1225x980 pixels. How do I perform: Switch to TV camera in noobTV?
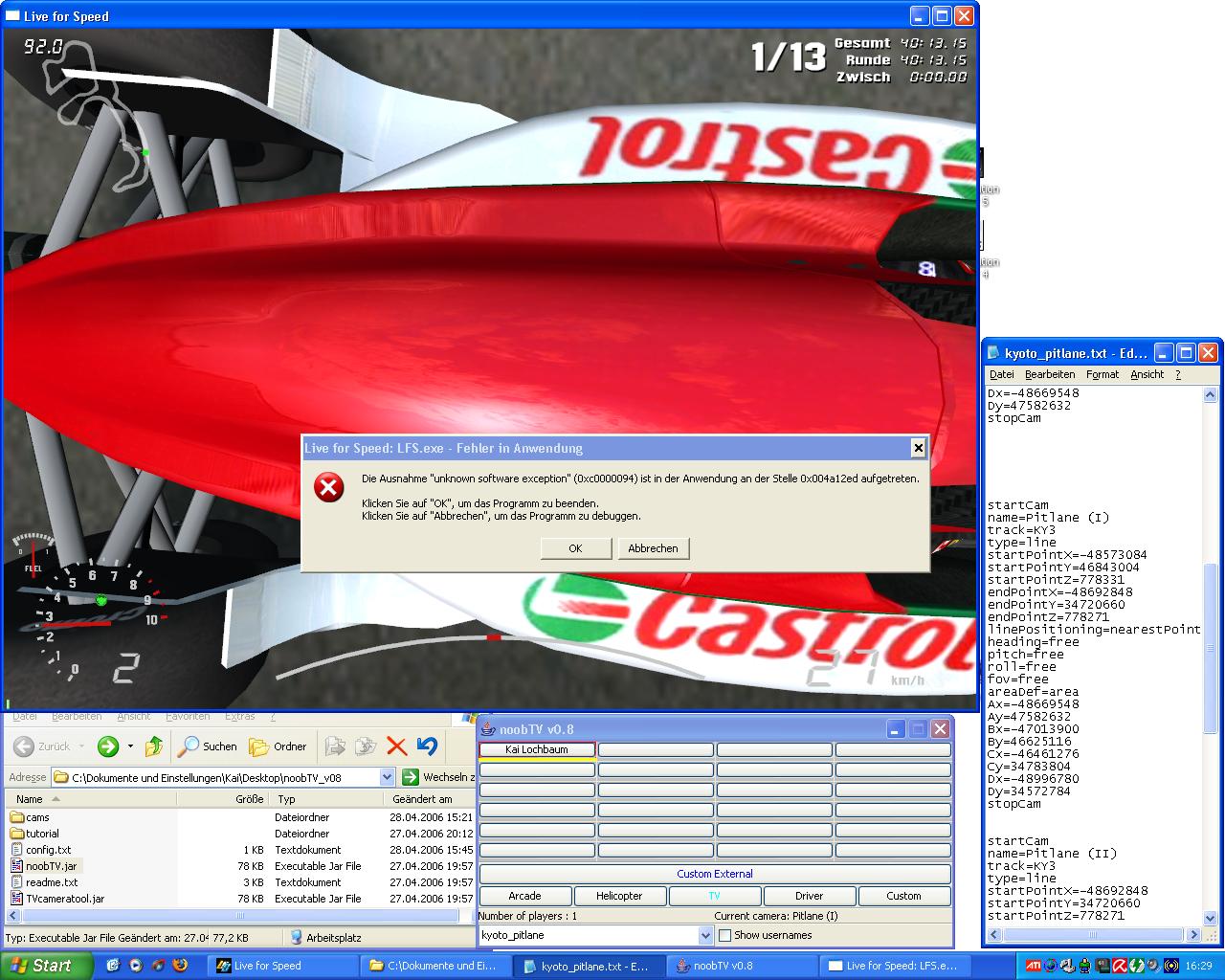click(x=714, y=896)
